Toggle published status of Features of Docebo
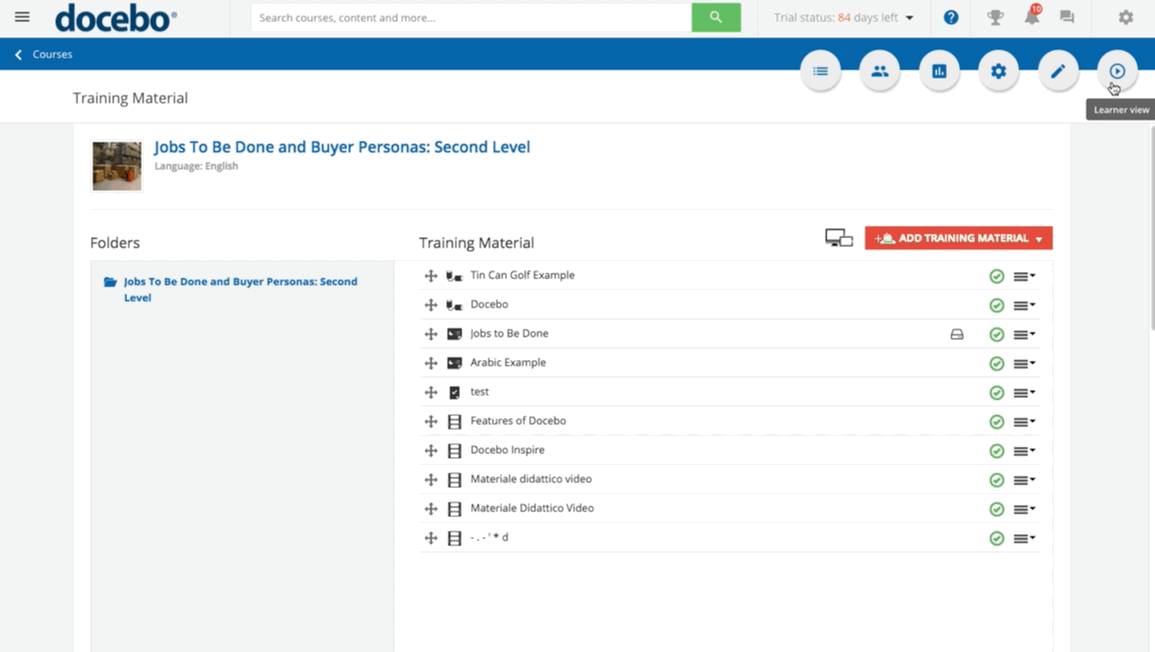 [x=997, y=421]
